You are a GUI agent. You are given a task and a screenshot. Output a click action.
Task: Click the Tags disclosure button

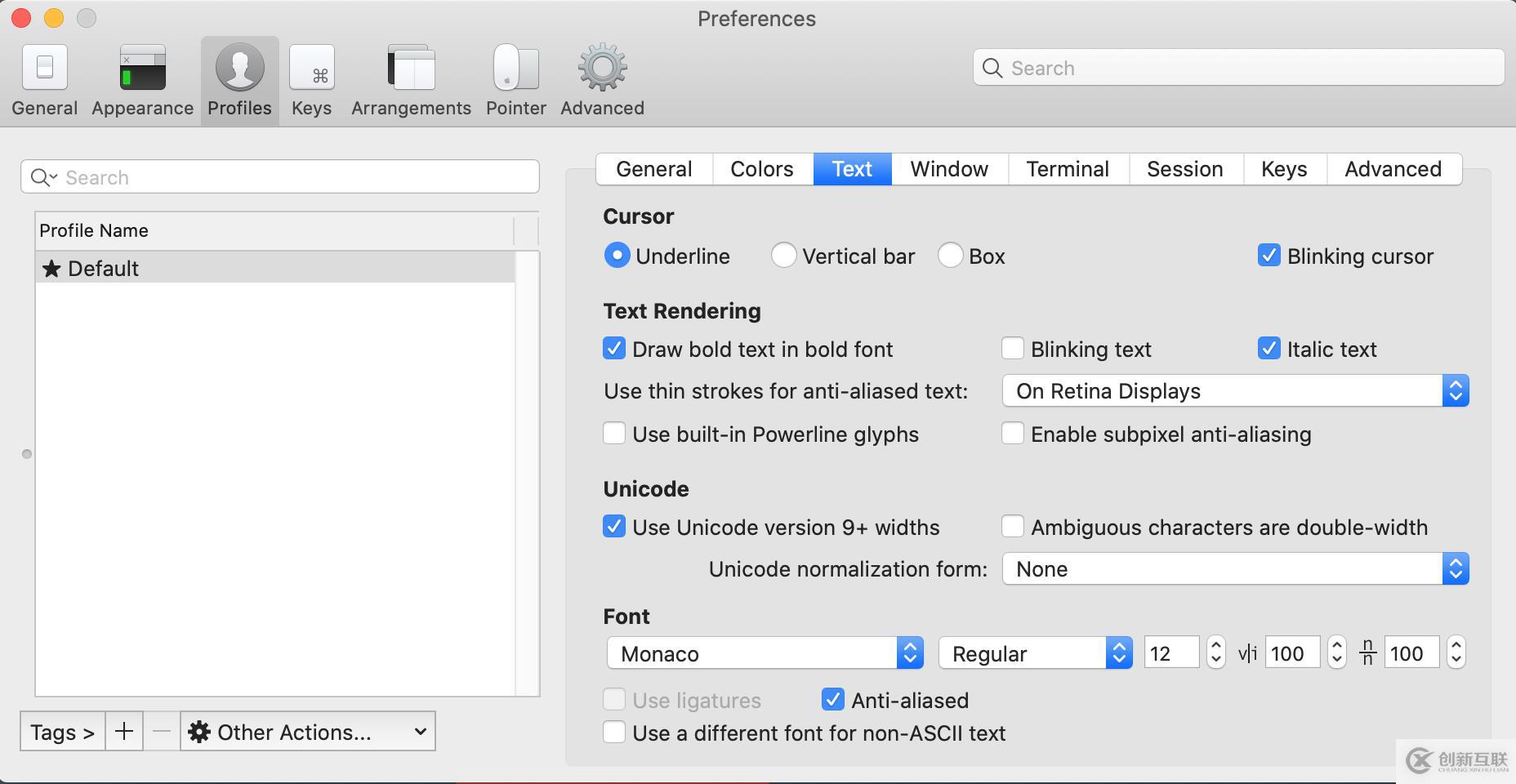(61, 731)
